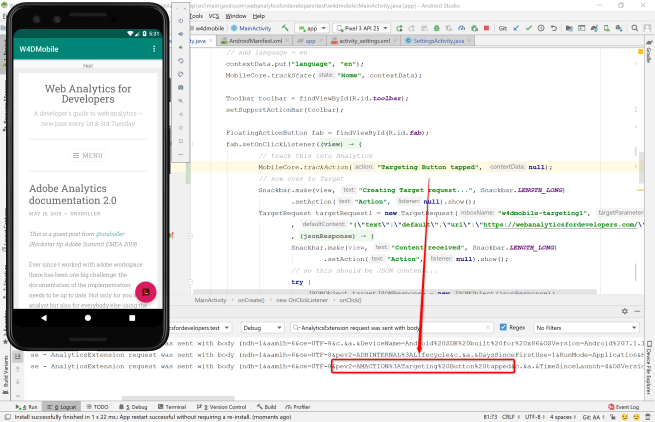Screen dimensions: 655x422
Task: Tap the Android home navigation button
Action: (x=87, y=317)
